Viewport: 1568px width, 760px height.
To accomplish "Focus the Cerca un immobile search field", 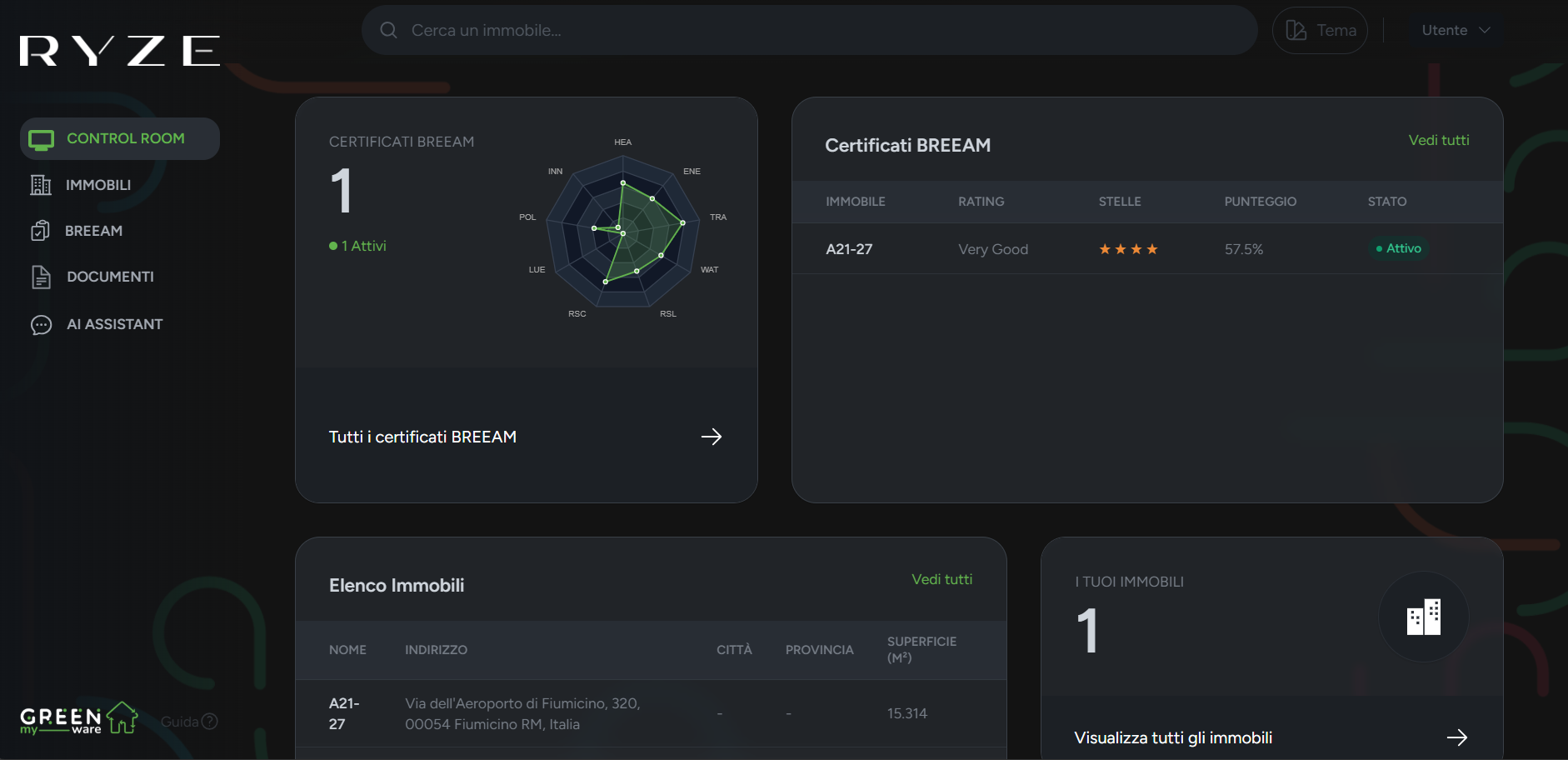I will [x=808, y=31].
